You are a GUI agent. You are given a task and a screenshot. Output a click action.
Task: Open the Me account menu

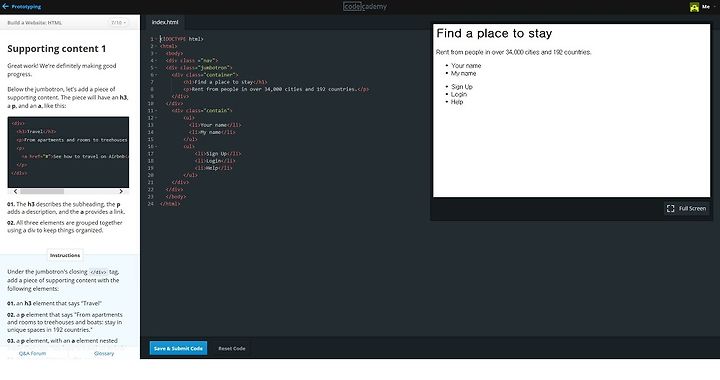706,7
